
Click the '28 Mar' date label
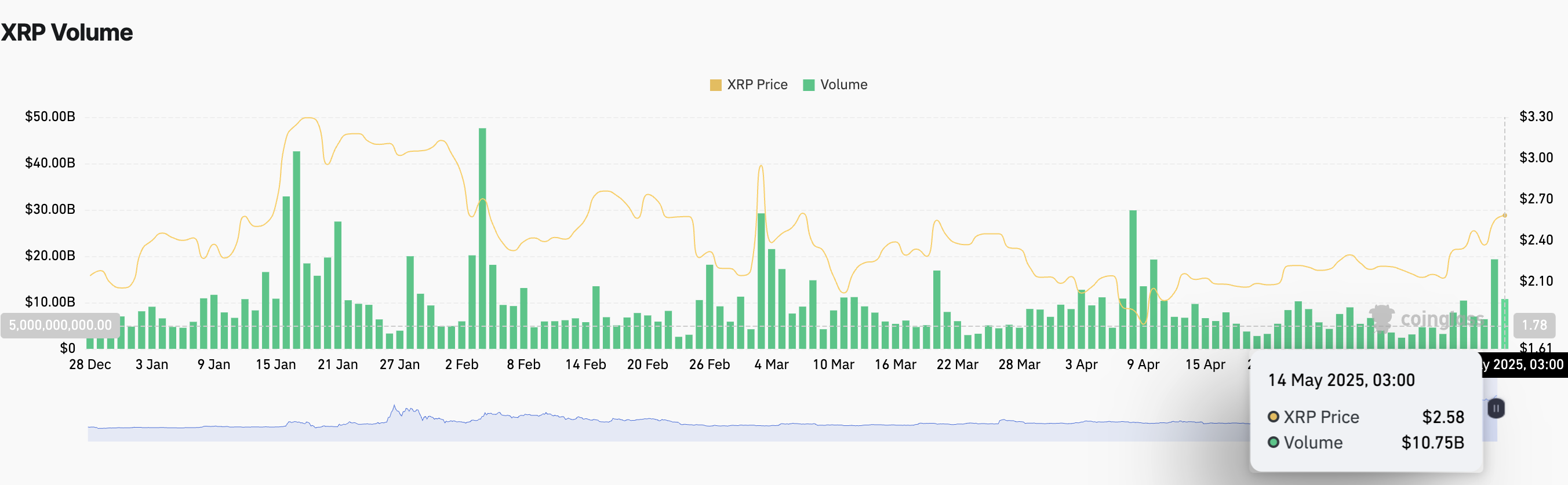pos(1019,364)
